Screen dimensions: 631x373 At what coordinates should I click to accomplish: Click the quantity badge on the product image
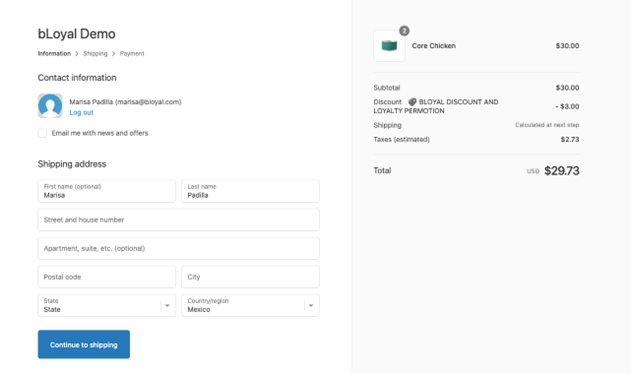(404, 31)
